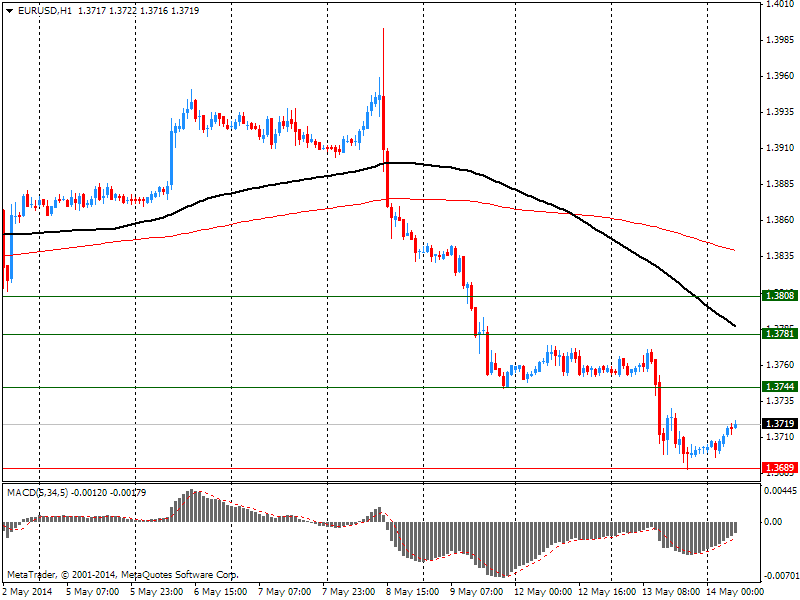
Task: Click the 14 May 00:00 time label
Action: click(x=735, y=592)
